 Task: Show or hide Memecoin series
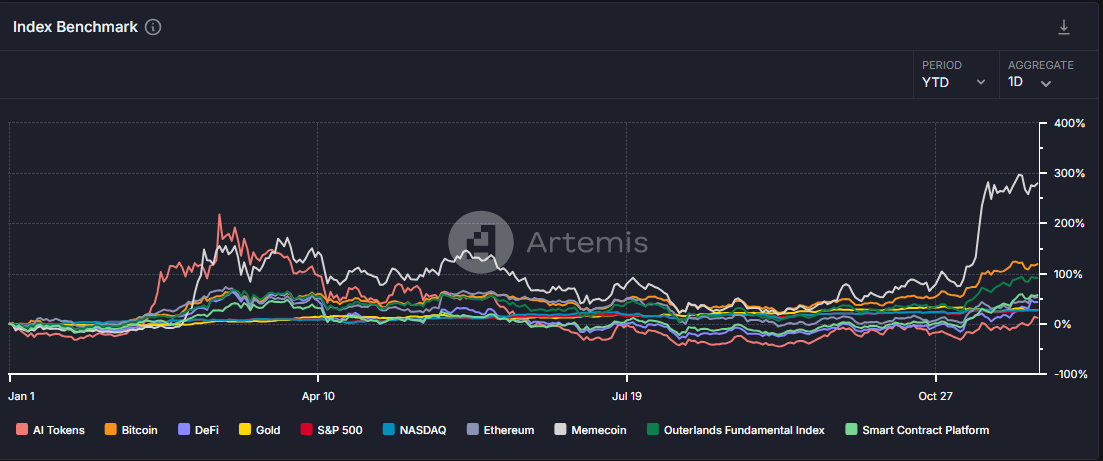(590, 430)
